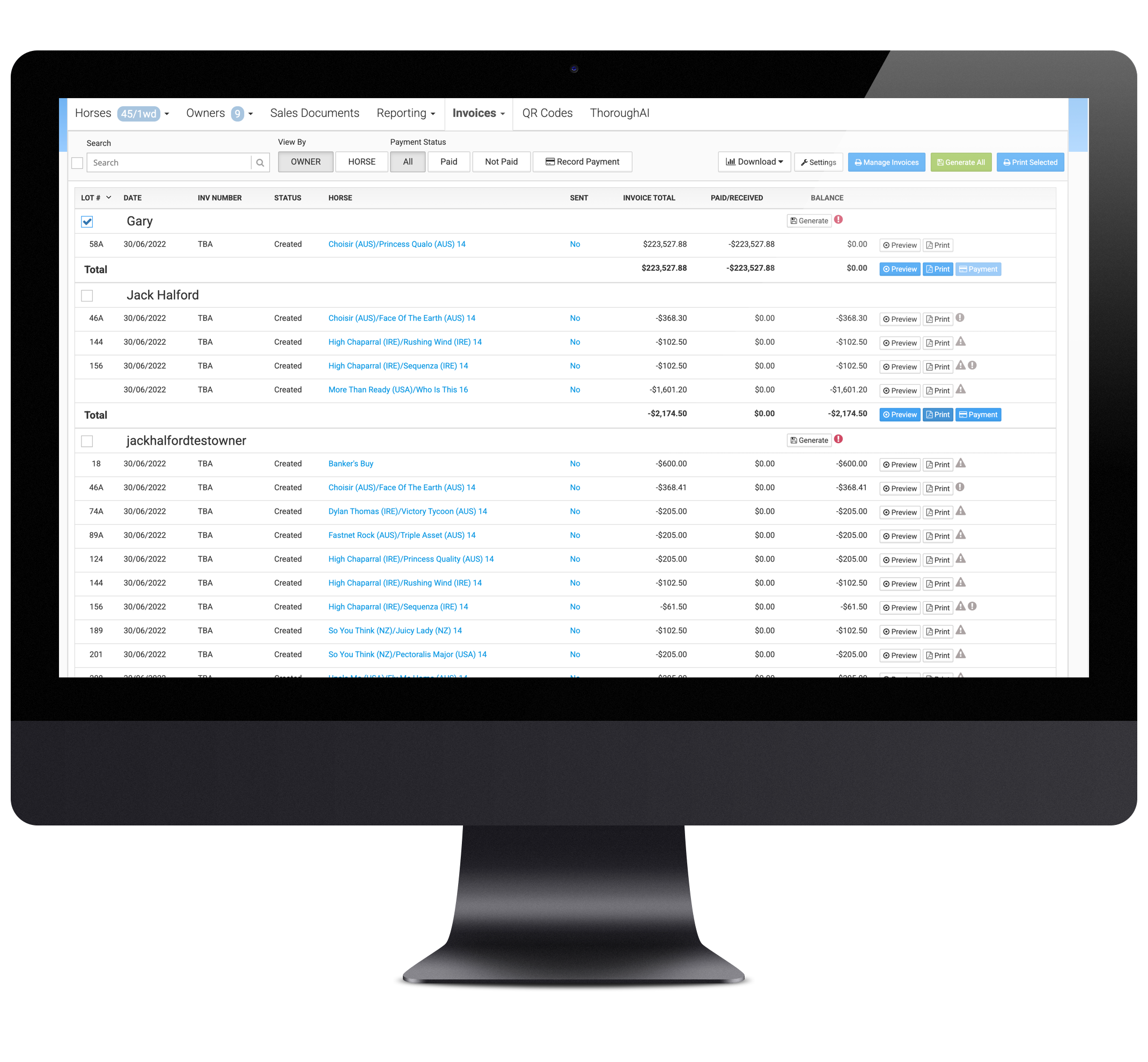Viewport: 1148px width, 1062px height.
Task: Click the Search input field
Action: click(173, 162)
